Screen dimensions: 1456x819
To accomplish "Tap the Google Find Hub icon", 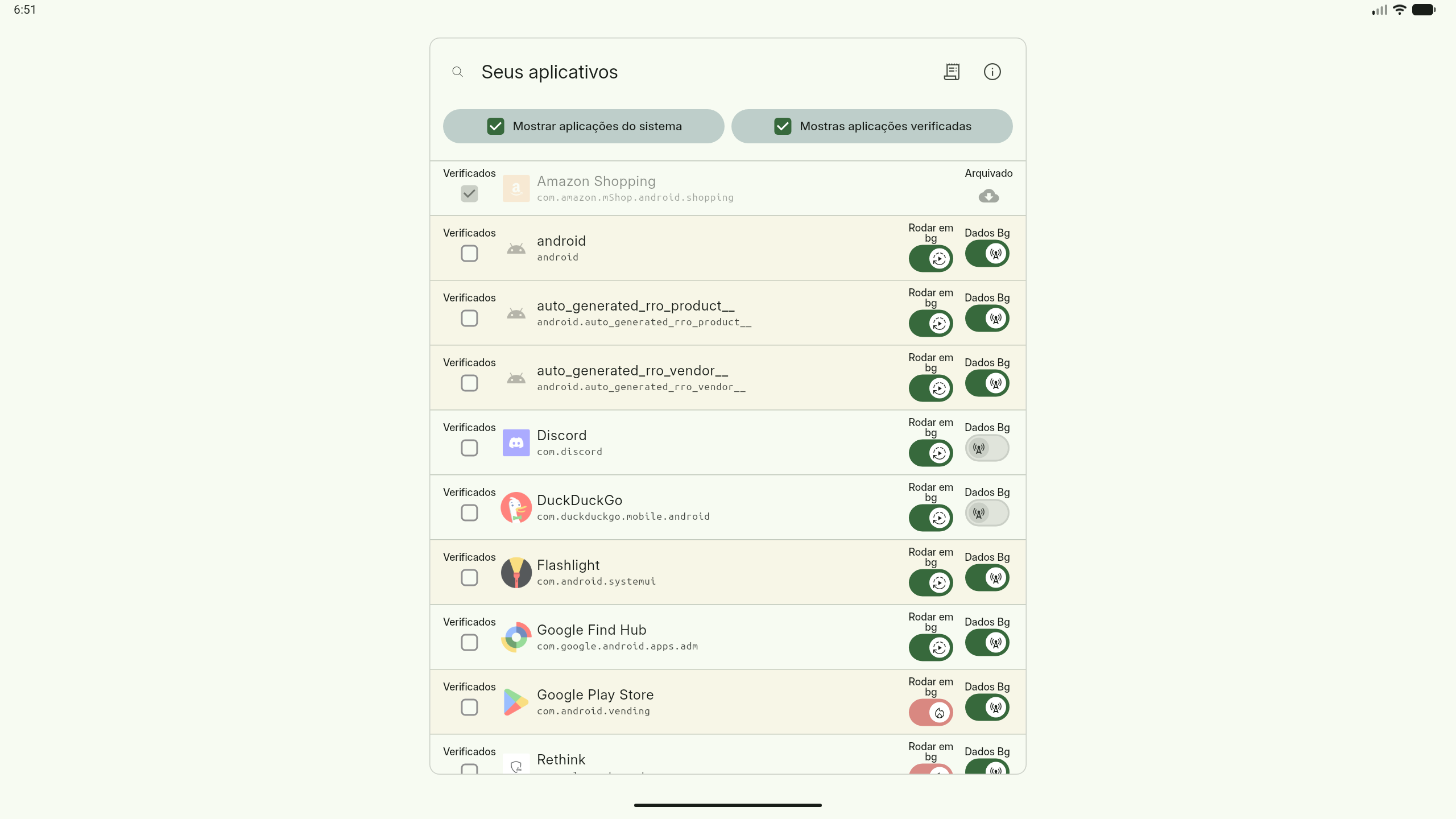I will pos(516,637).
